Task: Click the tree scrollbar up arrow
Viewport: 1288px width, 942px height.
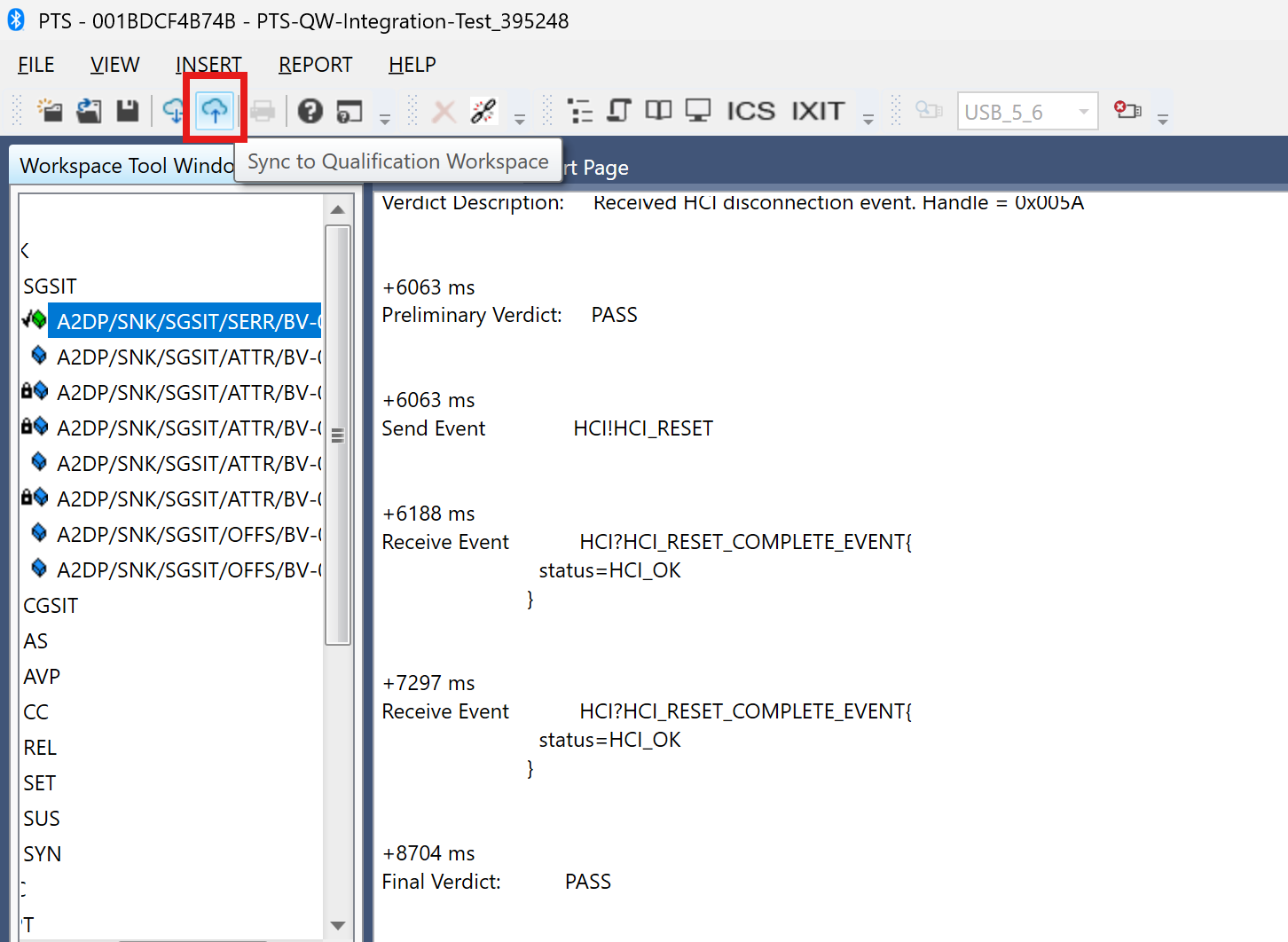Action: [337, 209]
